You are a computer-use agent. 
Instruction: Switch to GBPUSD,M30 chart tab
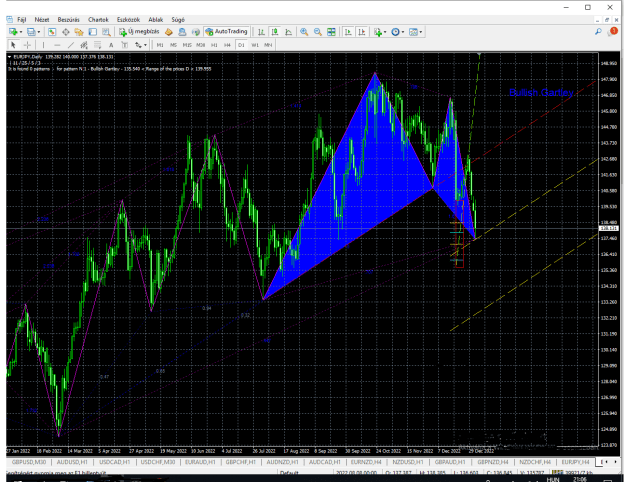point(29,462)
